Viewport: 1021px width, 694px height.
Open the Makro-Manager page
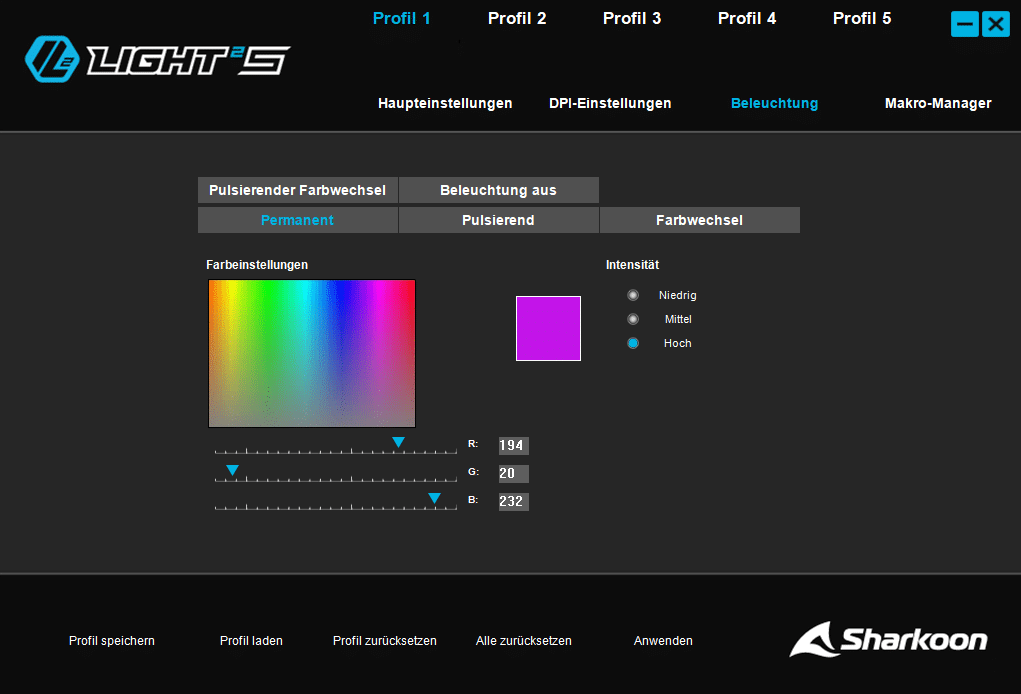[938, 103]
